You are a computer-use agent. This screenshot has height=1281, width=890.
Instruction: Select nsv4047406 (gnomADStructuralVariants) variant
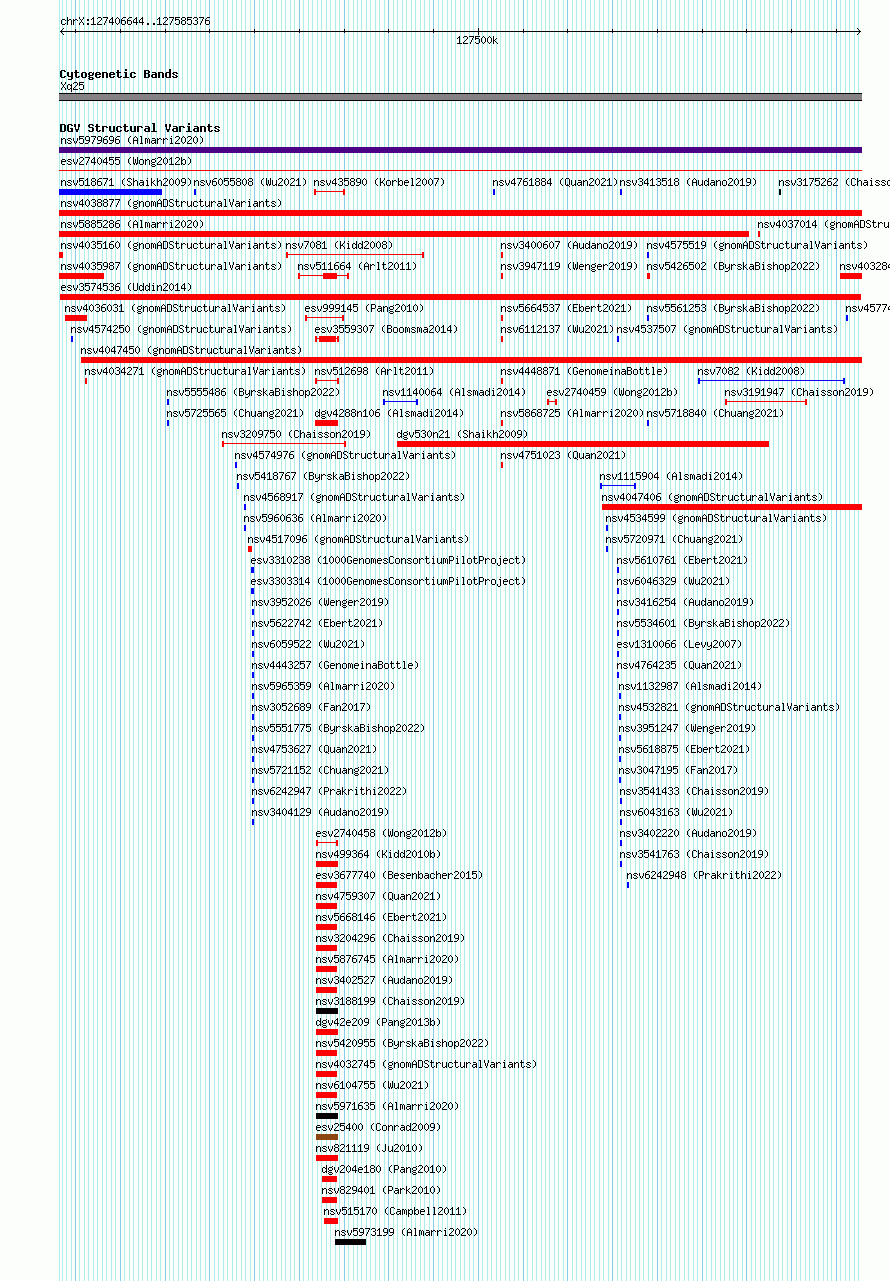(712, 497)
